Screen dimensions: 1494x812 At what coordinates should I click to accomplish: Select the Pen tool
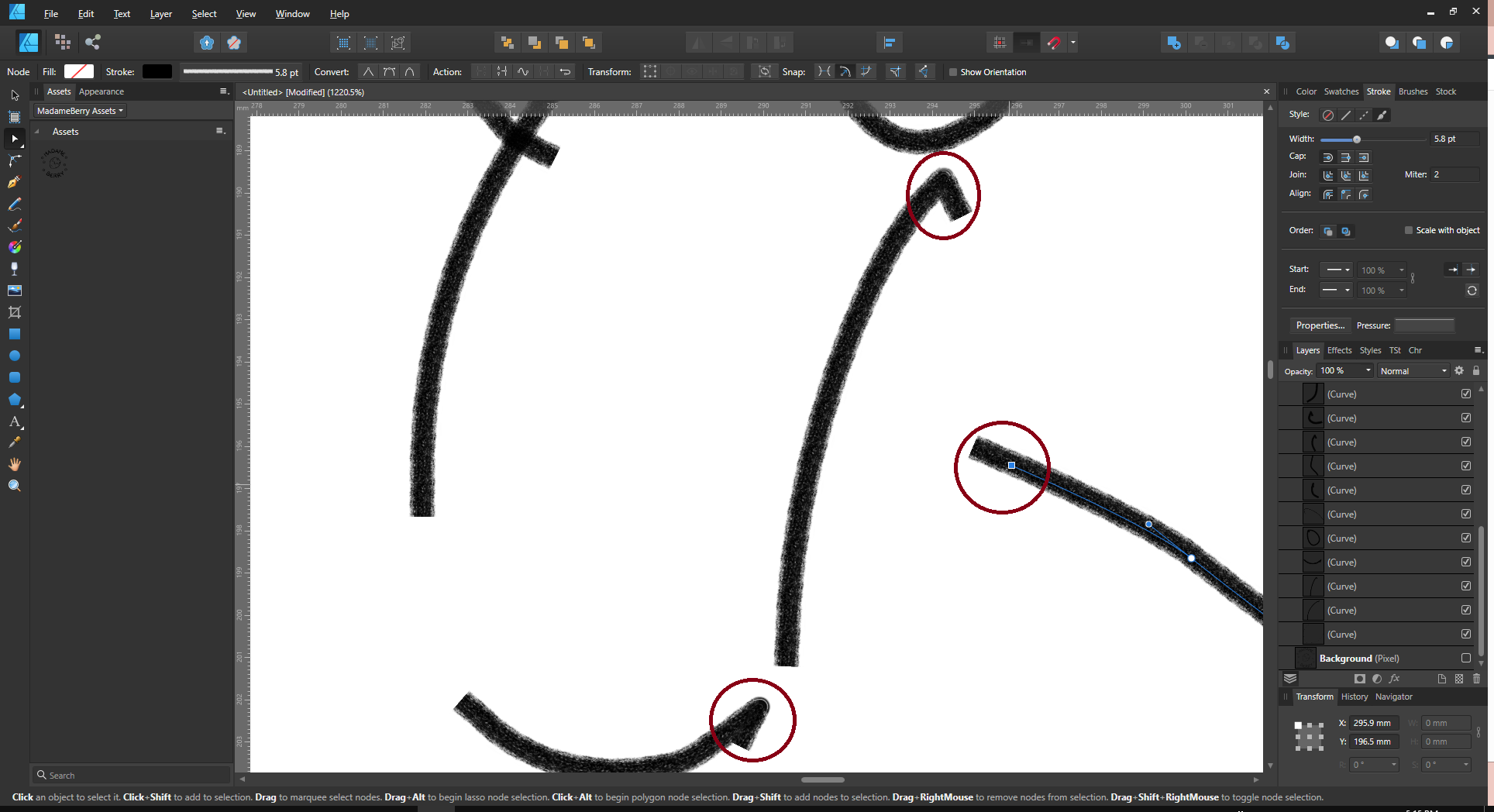pos(15,182)
